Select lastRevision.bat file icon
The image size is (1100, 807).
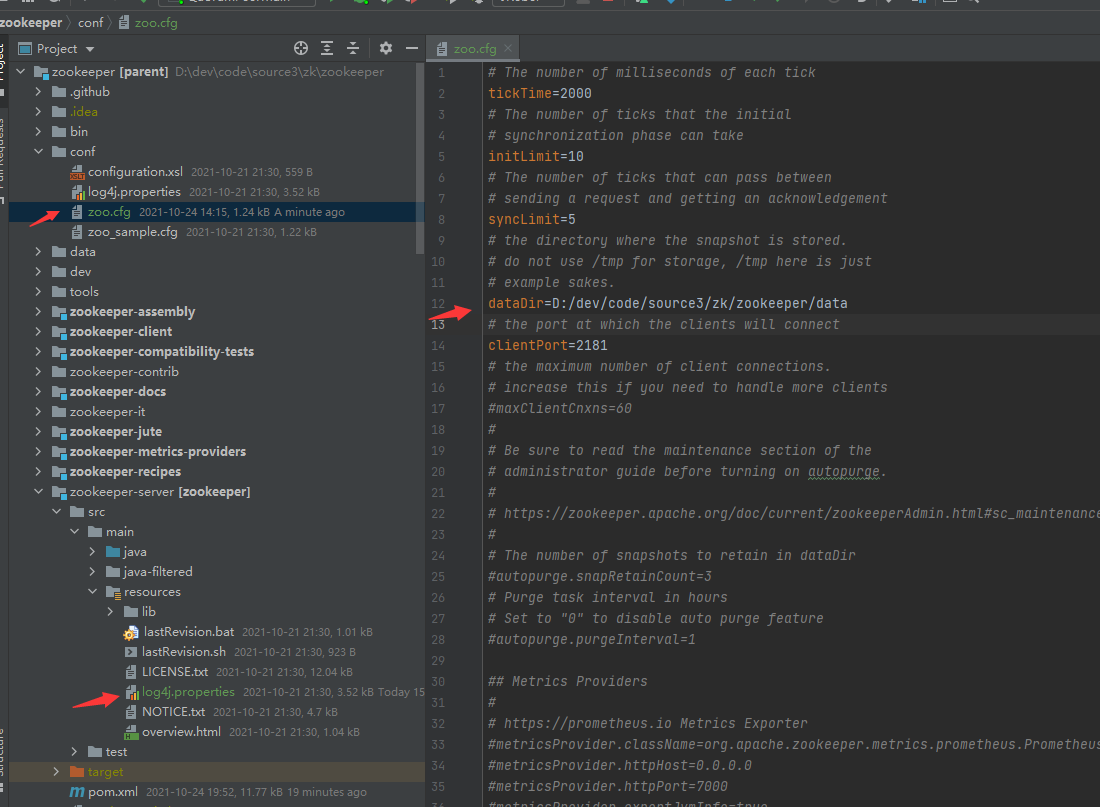pos(130,632)
